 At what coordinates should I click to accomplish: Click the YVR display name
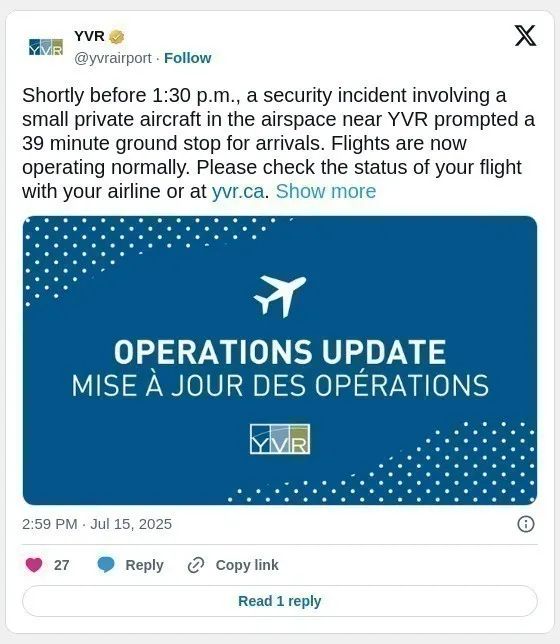[x=89, y=36]
